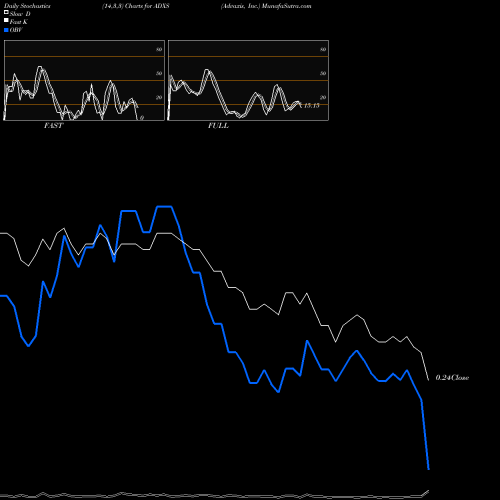Screen dimensions: 500x500
Task: Click the Fast K legend white swatch
Action: coord(6,21)
